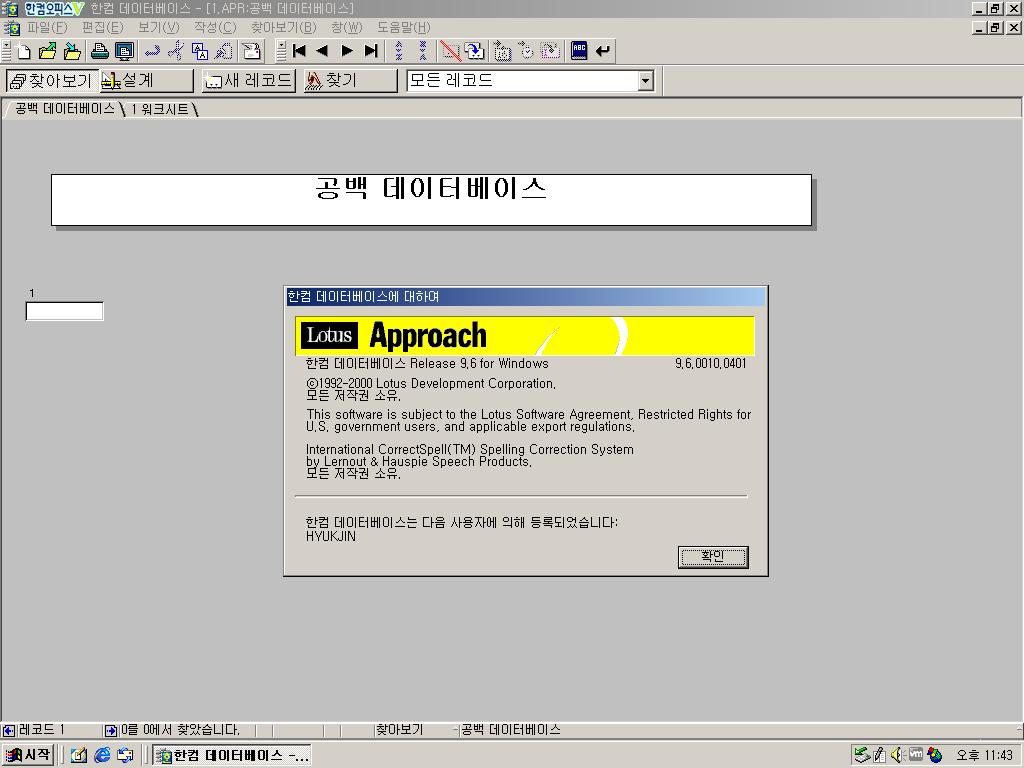This screenshot has width=1024, height=768.
Task: Go to first record icon
Action: coord(300,51)
